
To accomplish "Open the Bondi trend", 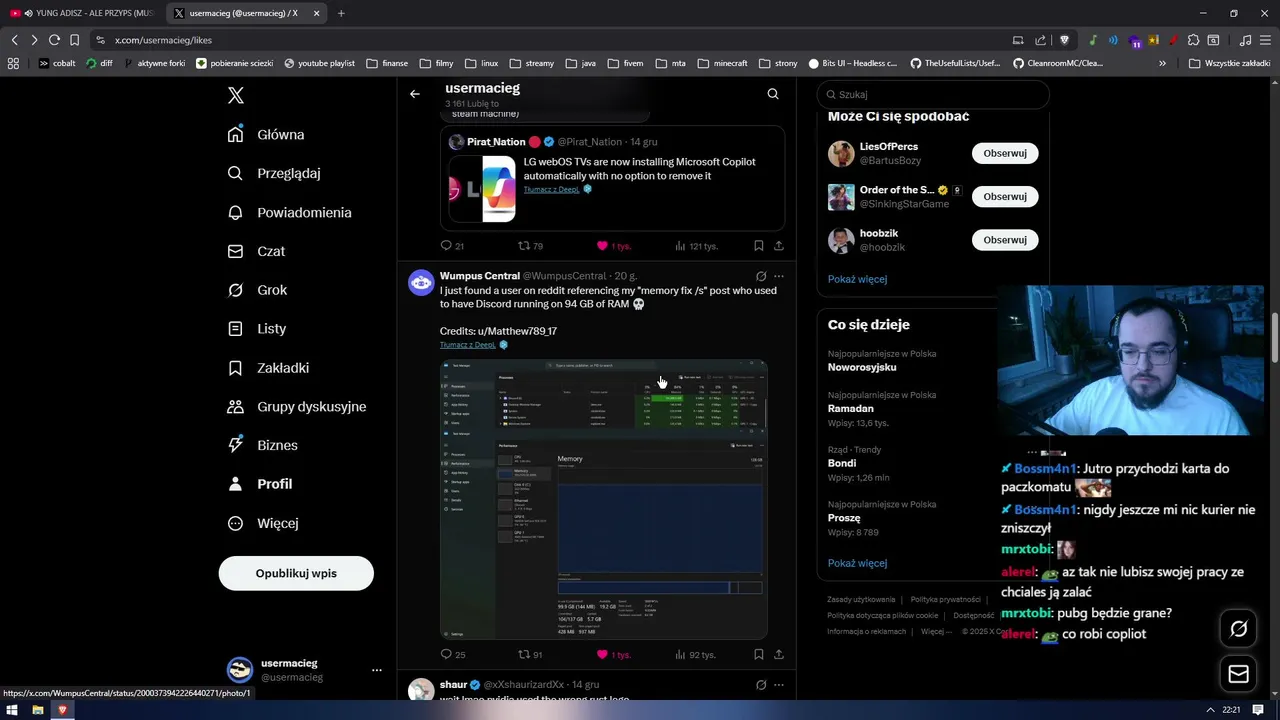I will click(842, 463).
